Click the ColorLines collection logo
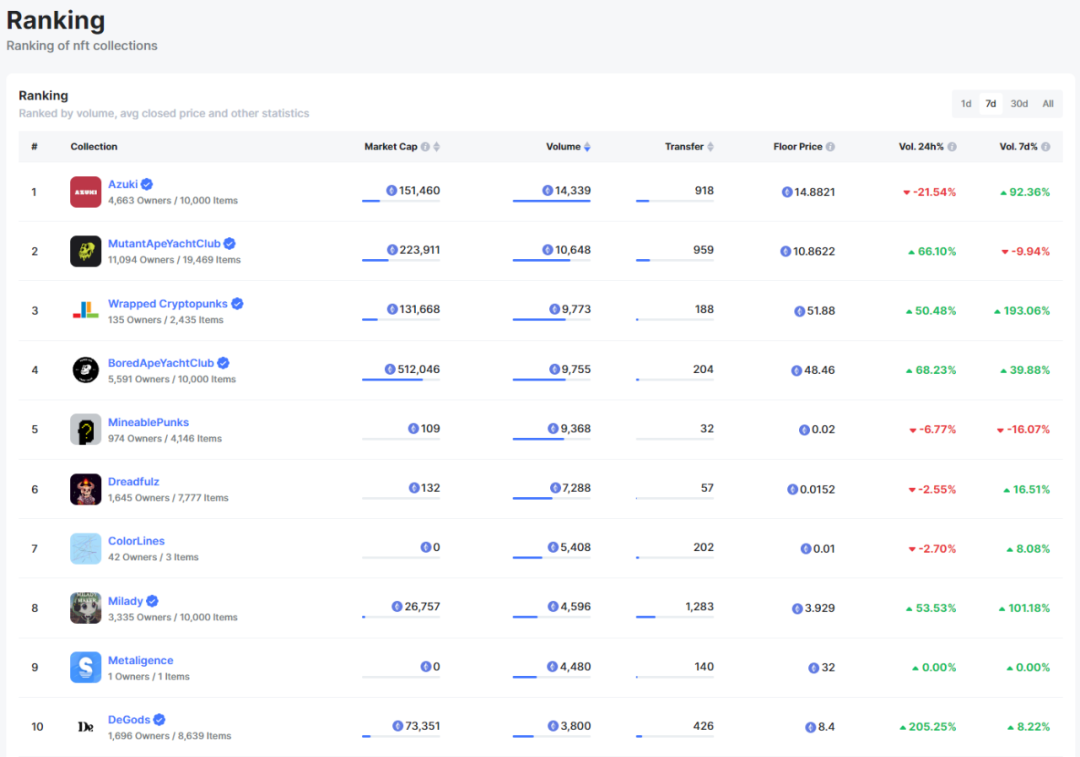Viewport: 1080px width, 757px height. click(85, 548)
